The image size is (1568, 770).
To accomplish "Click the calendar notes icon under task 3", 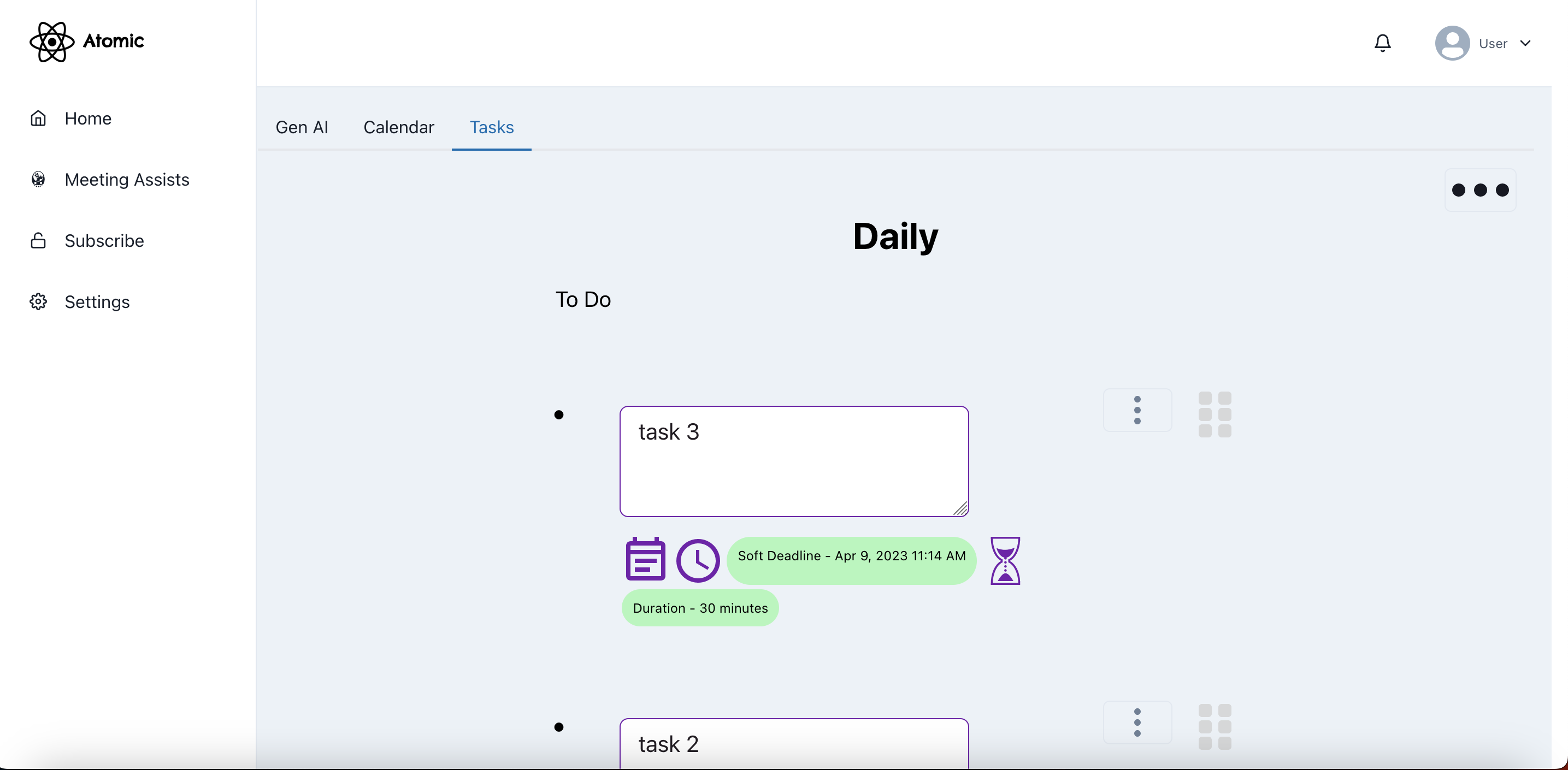I will [x=645, y=559].
